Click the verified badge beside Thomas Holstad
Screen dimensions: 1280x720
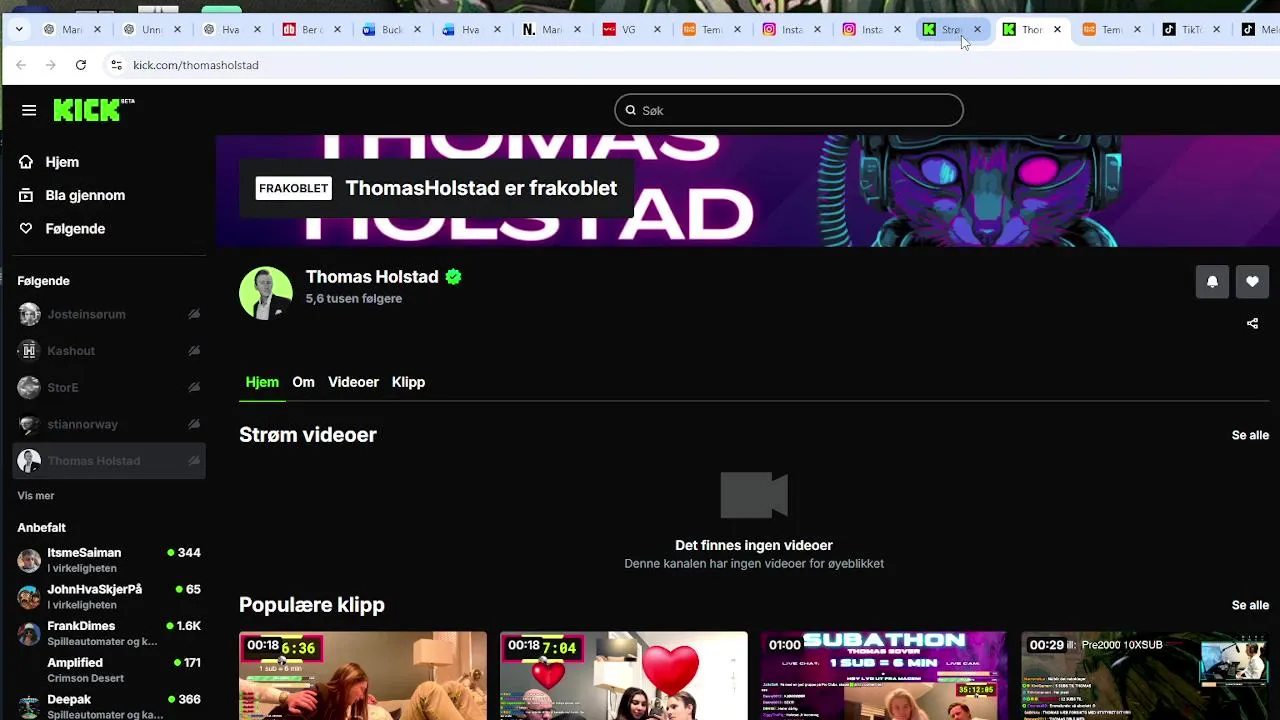453,277
